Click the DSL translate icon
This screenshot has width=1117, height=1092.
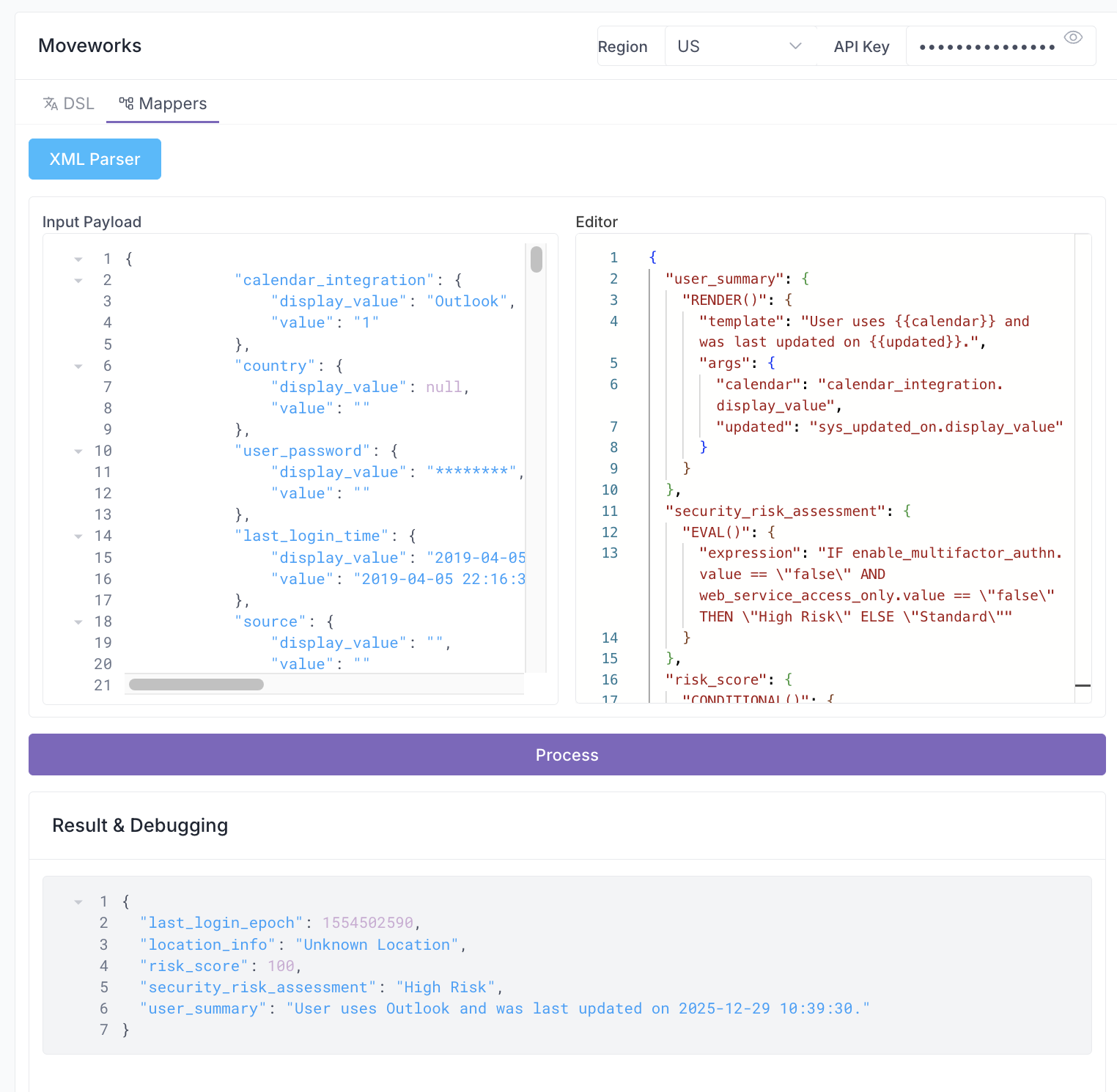[51, 104]
